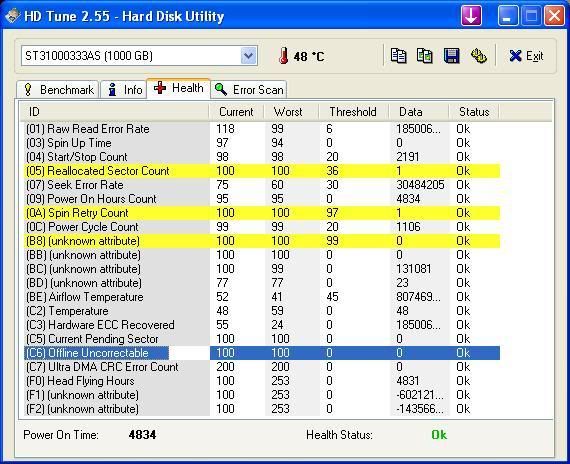Click data value 4831 in Head Flying Hours row
This screenshot has width=570, height=464.
[408, 381]
